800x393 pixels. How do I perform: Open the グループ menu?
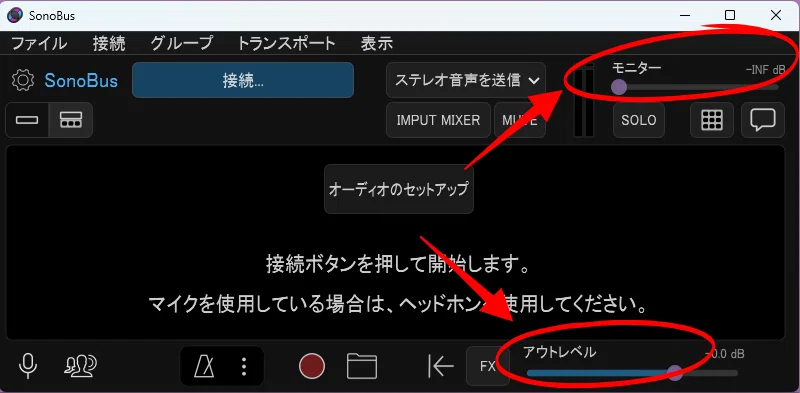(182, 43)
